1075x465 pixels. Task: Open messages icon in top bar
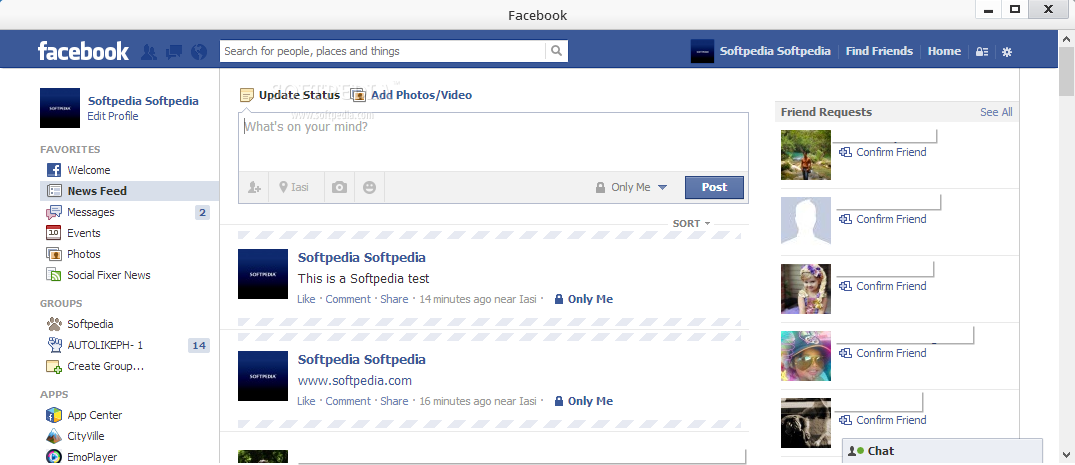click(x=174, y=51)
